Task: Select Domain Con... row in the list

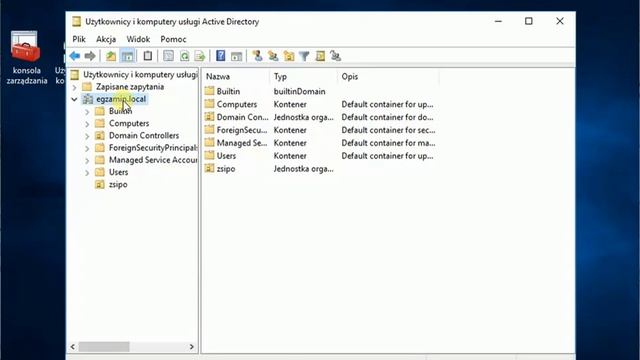Action: (x=320, y=117)
